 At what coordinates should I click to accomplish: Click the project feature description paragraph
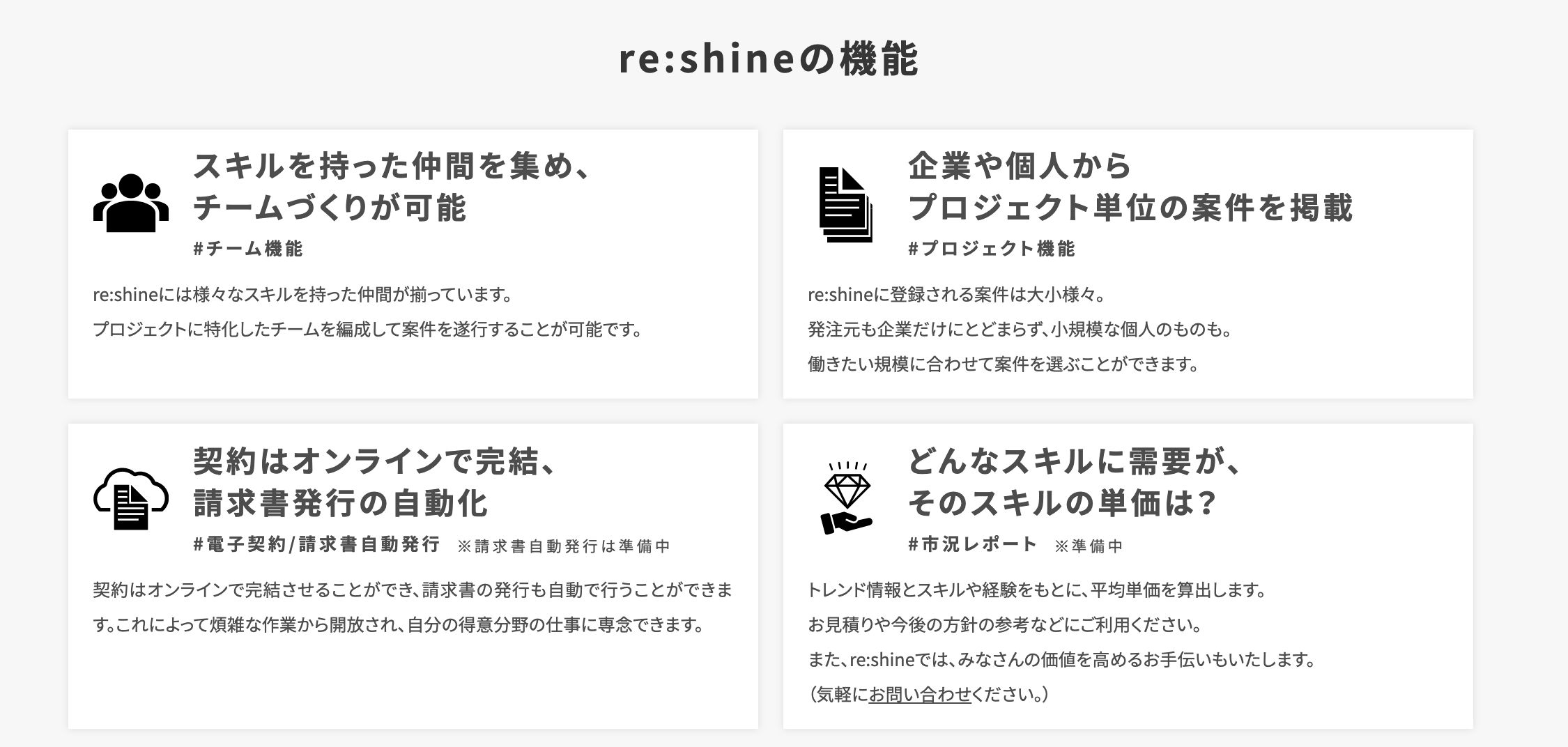1020,329
